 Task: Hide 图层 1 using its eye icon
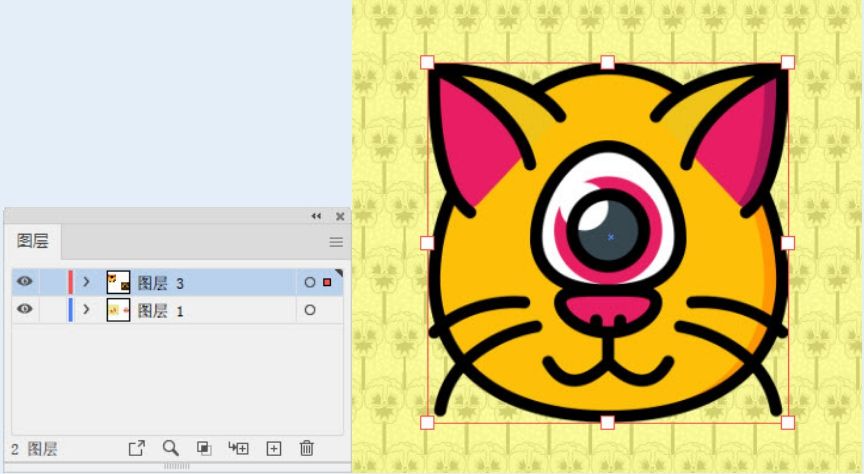(x=24, y=309)
